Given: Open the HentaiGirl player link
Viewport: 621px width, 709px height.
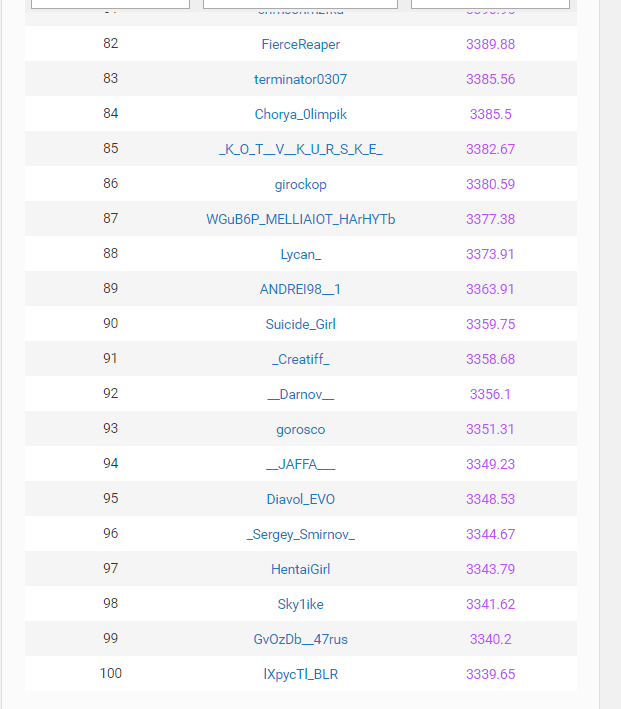Looking at the screenshot, I should pos(300,569).
